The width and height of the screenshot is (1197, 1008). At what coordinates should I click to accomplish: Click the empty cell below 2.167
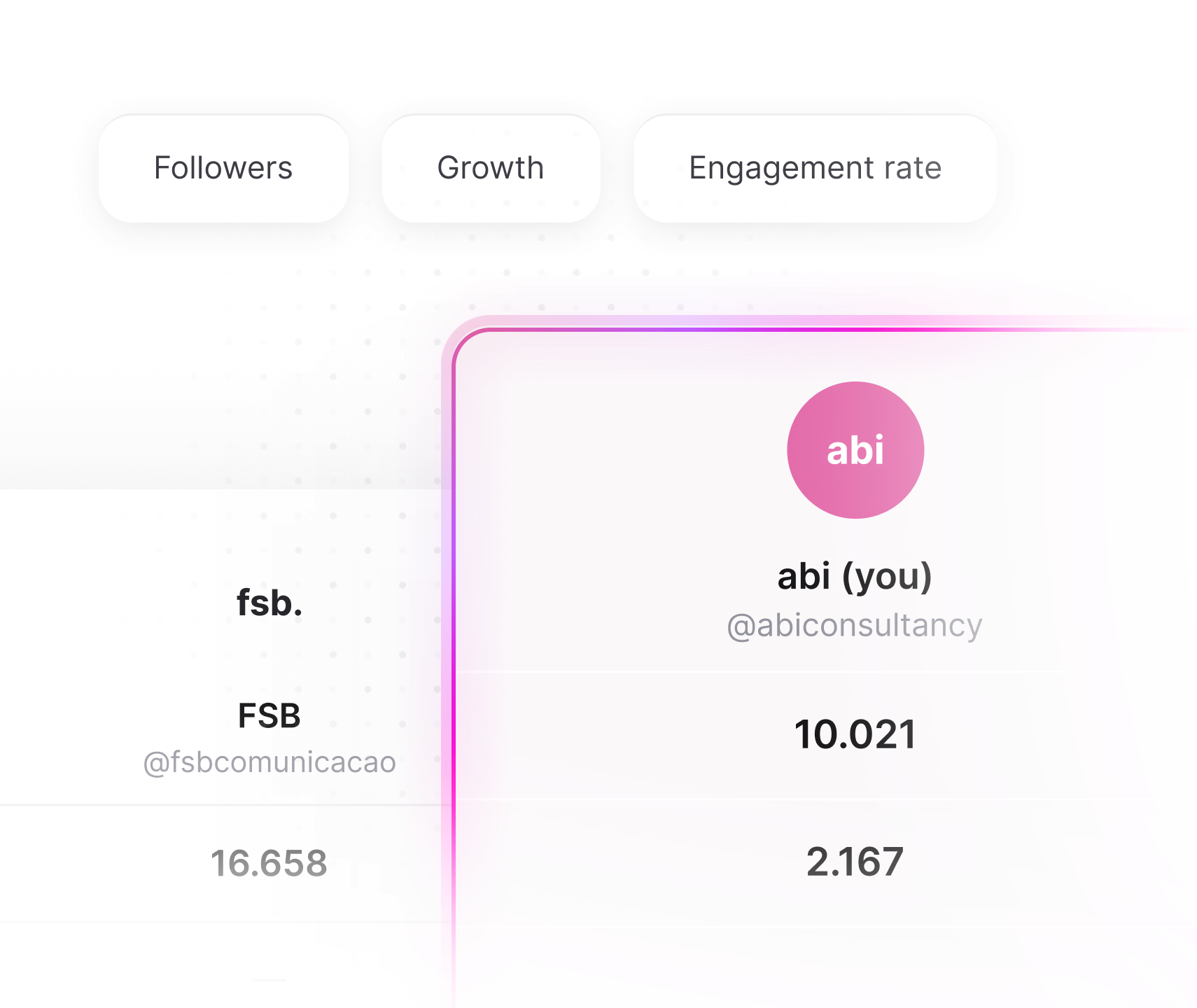click(826, 969)
